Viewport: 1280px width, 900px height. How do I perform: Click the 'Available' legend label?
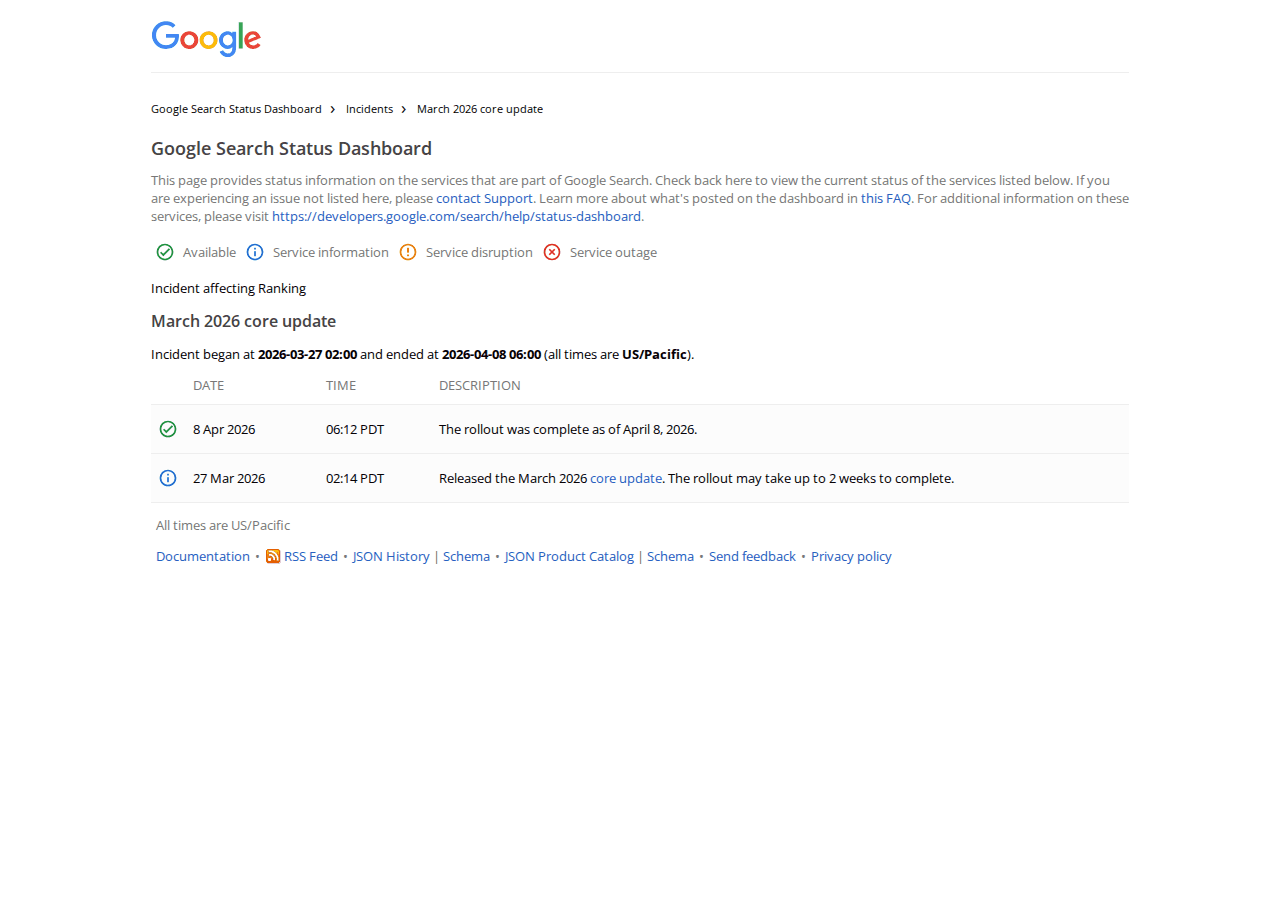[209, 252]
